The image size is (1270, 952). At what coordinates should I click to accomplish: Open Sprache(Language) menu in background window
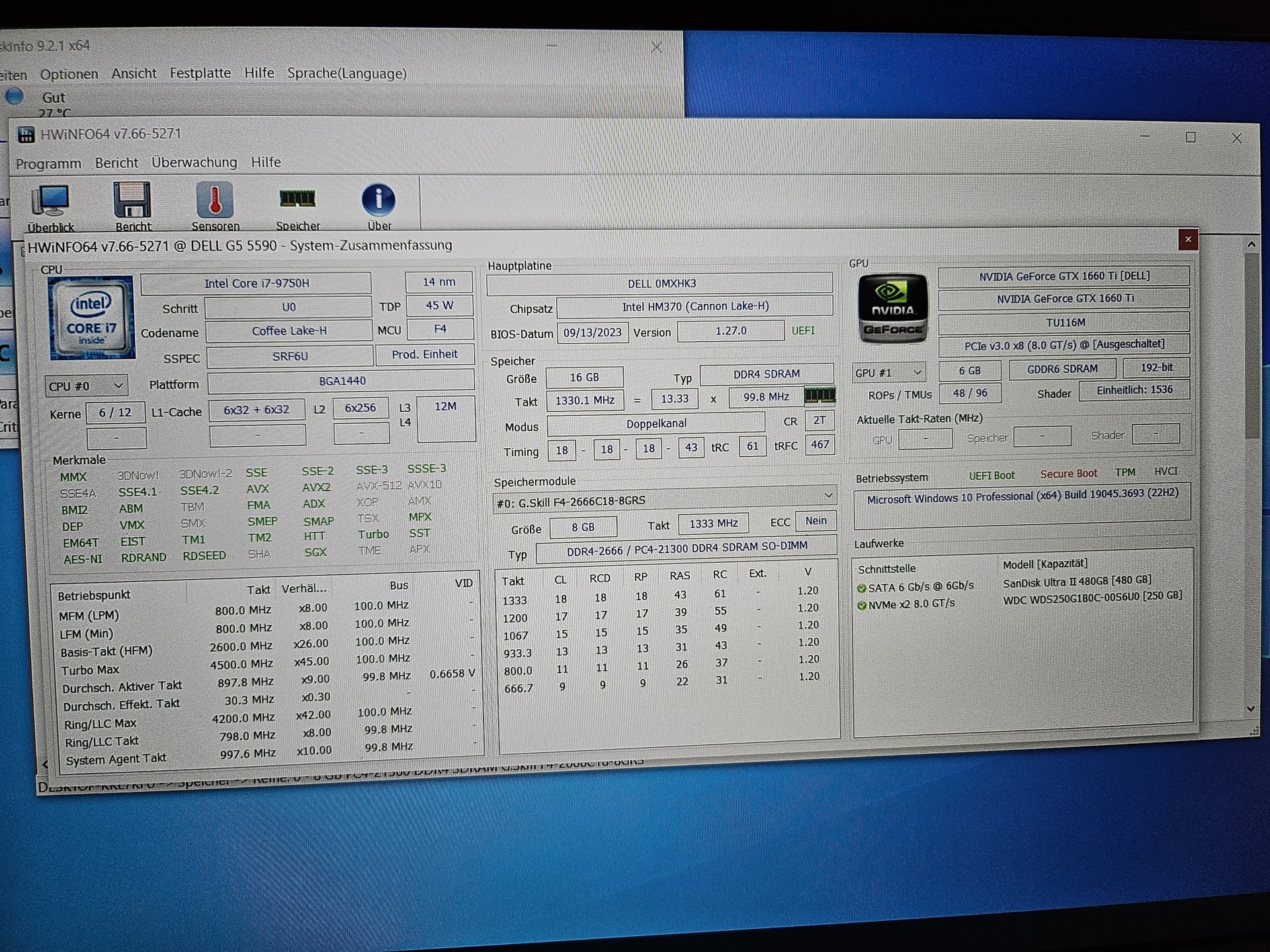tap(347, 73)
